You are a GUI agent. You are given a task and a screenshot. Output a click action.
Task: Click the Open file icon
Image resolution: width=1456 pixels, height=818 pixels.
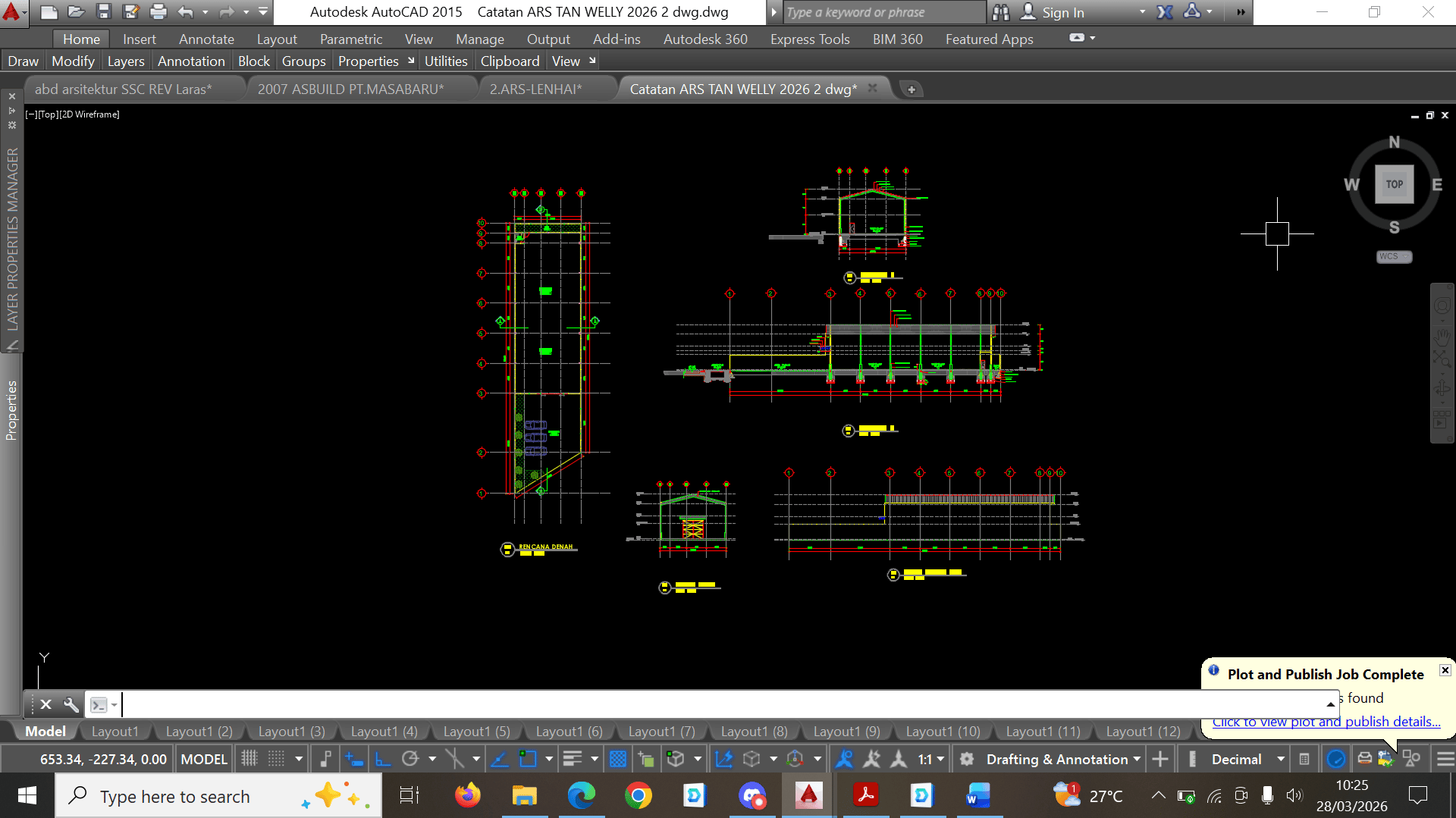coord(76,12)
